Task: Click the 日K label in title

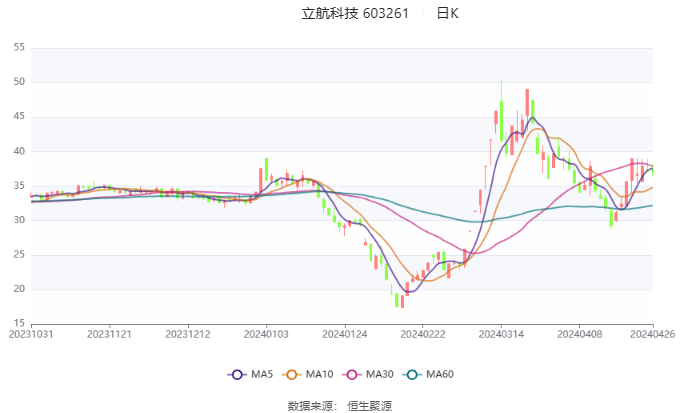Action: point(447,13)
